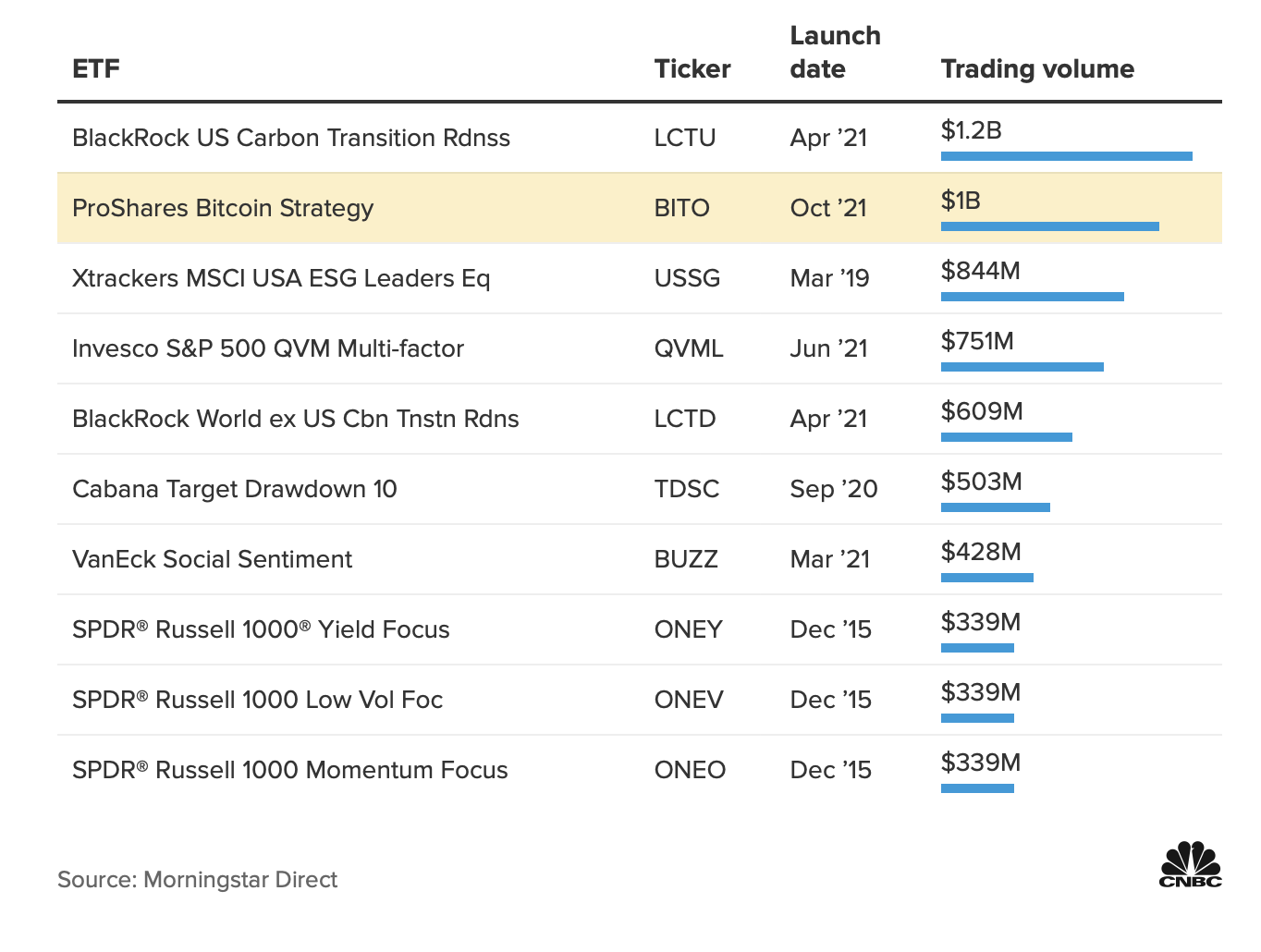Click the blue volume bar for TDSC

[996, 507]
